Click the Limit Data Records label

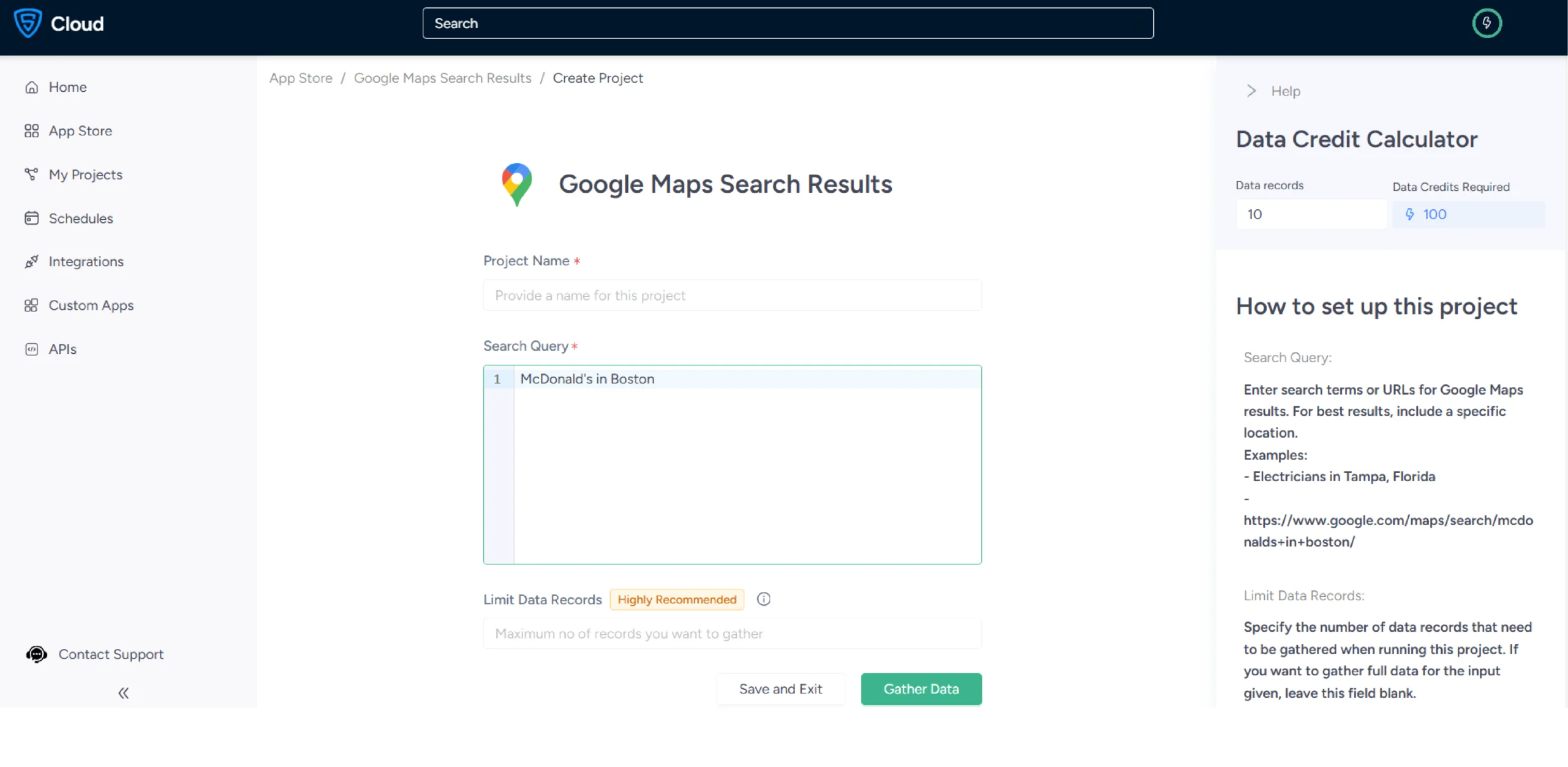click(x=543, y=600)
